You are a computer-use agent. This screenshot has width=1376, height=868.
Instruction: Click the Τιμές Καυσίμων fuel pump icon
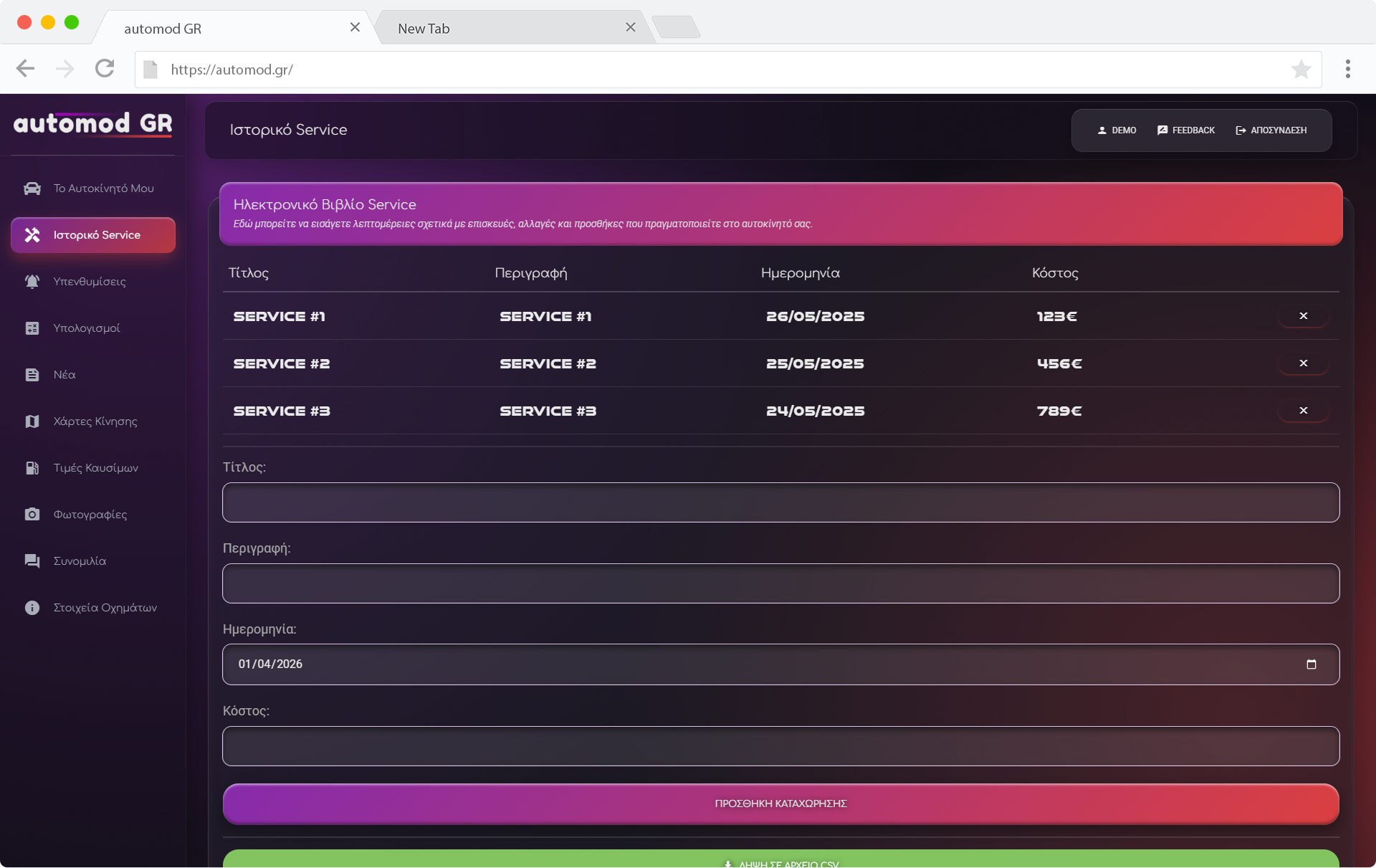click(x=32, y=468)
